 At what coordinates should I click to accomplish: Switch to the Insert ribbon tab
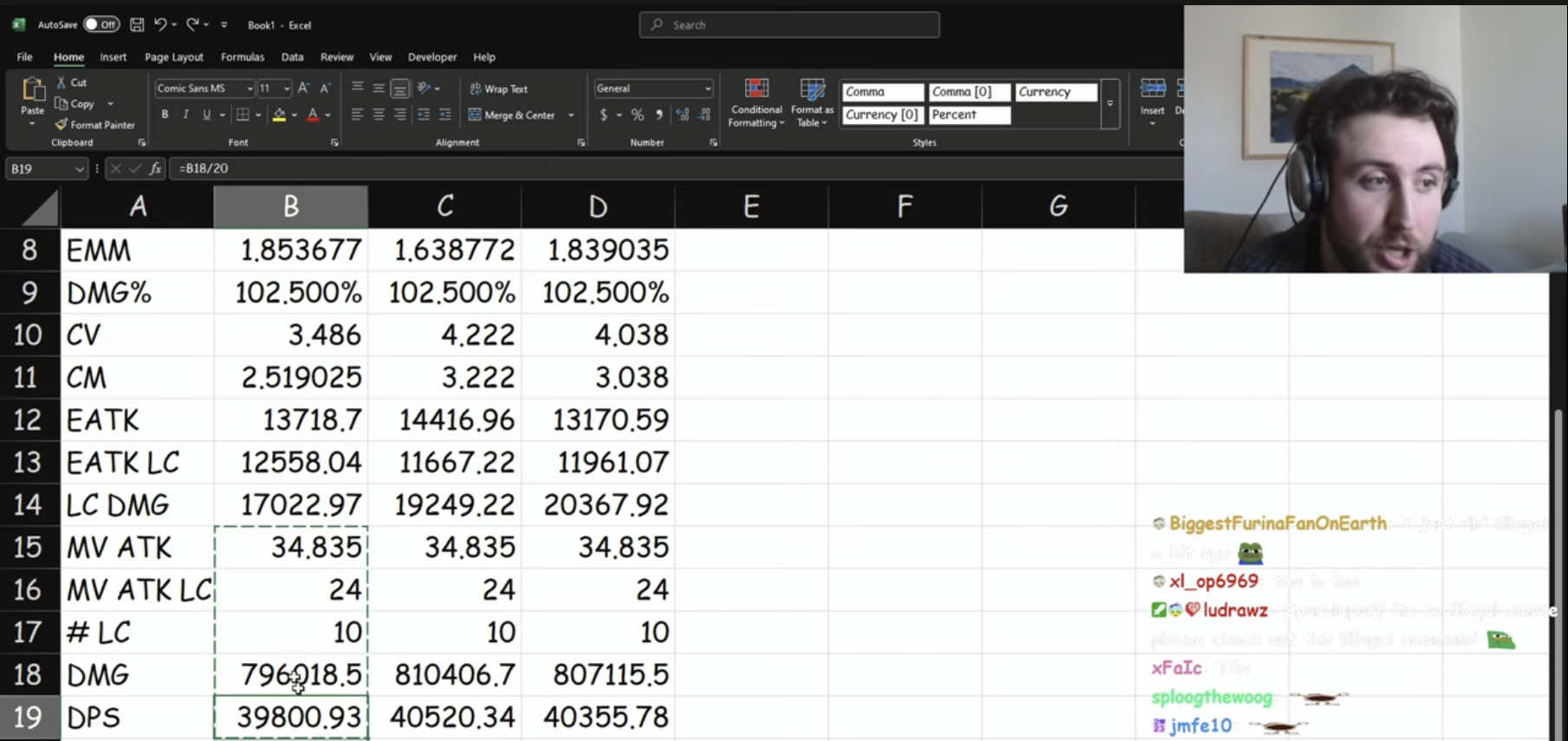(113, 57)
